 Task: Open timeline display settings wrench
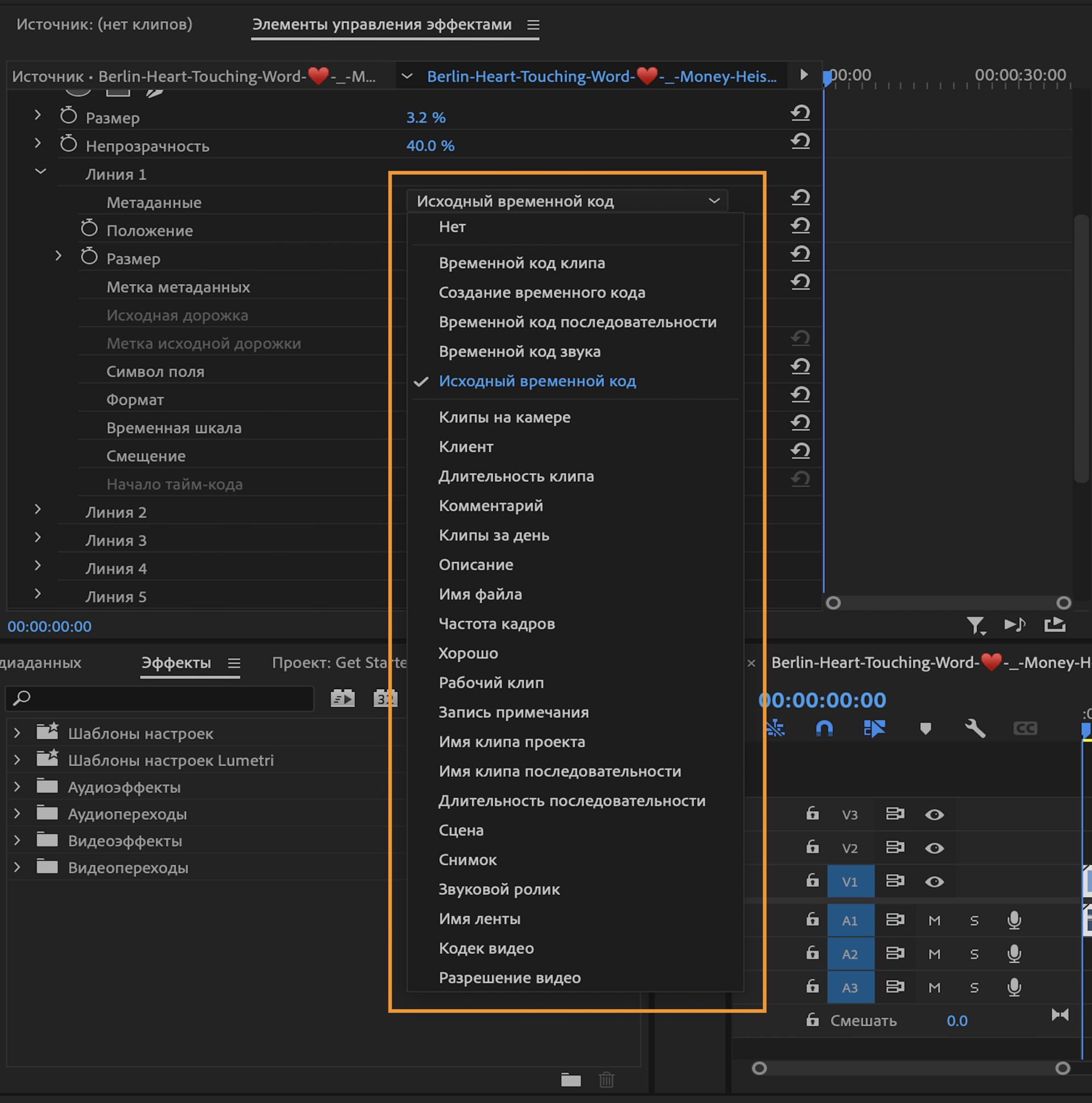click(x=975, y=729)
